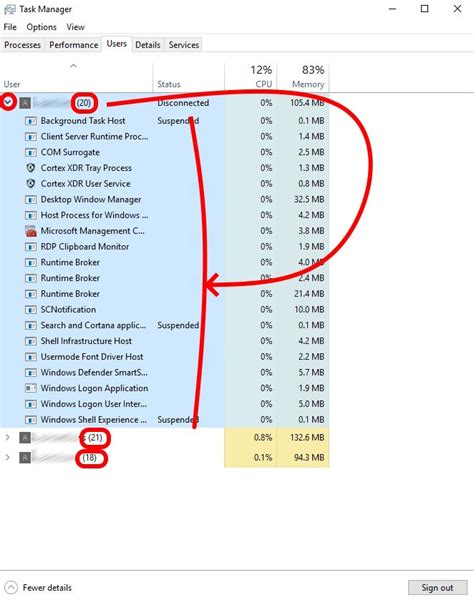The width and height of the screenshot is (474, 605).
Task: Click the Microsoft Management Console toolbox icon
Action: pyautogui.click(x=30, y=231)
